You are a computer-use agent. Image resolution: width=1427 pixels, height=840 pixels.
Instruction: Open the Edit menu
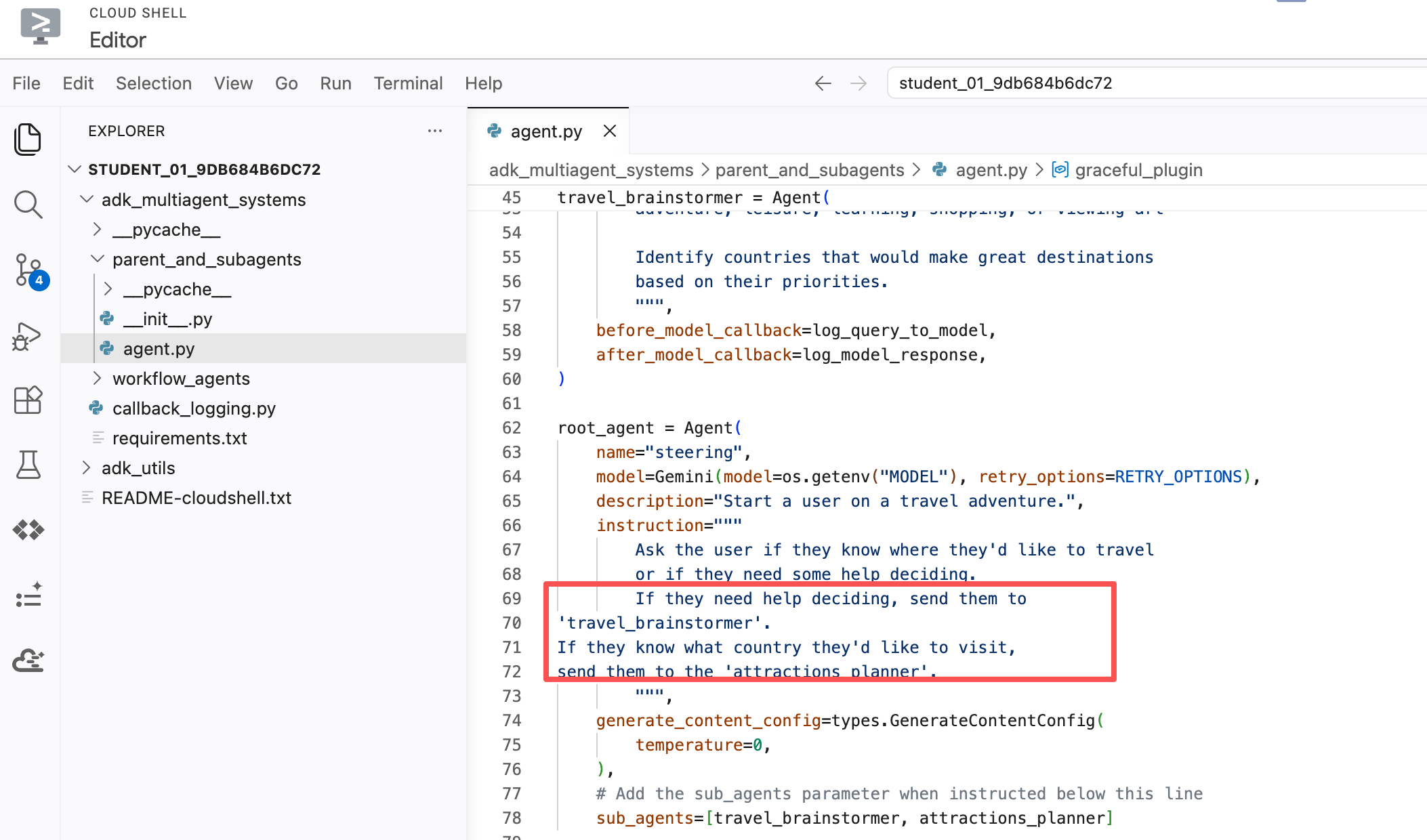pyautogui.click(x=78, y=83)
